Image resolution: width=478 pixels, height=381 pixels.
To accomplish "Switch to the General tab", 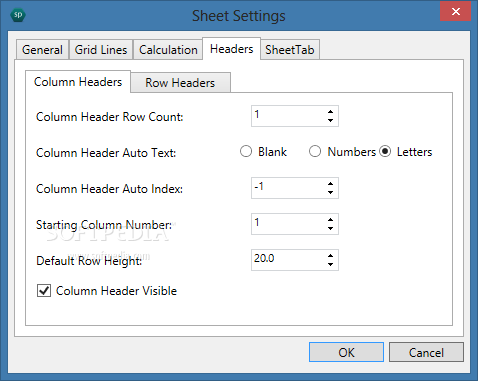I will pyautogui.click(x=42, y=50).
